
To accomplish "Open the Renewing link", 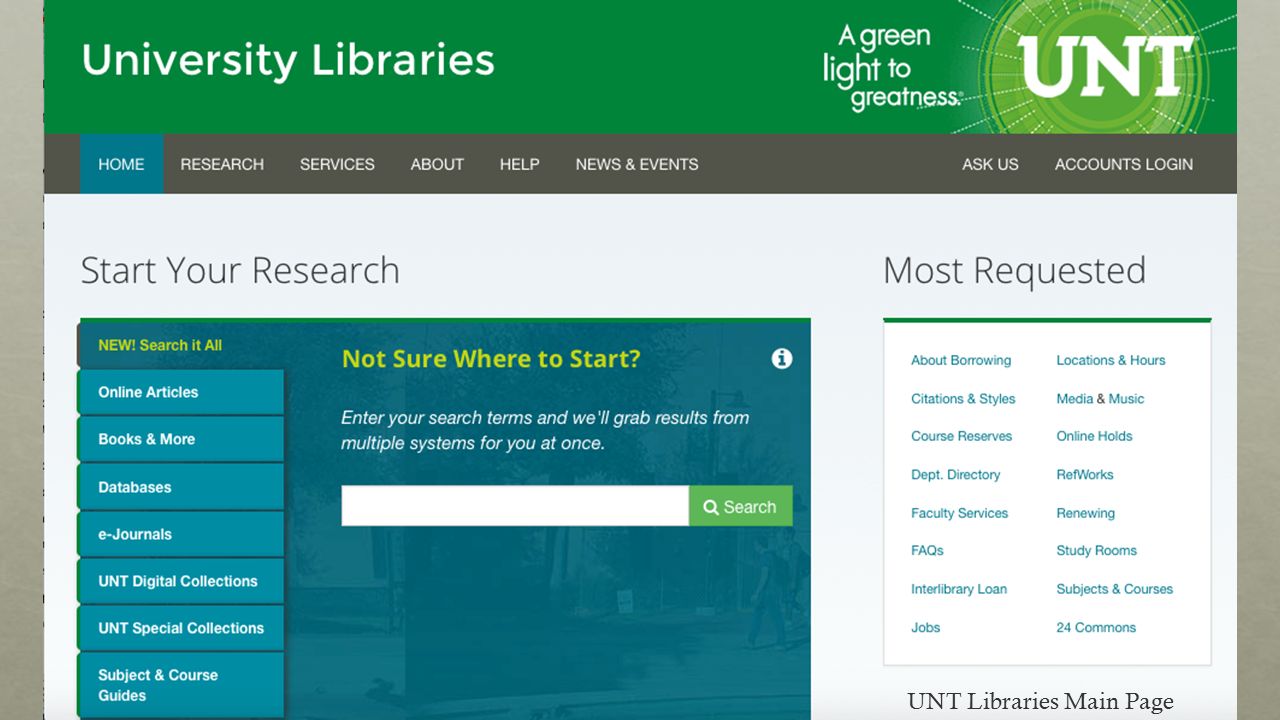I will 1085,513.
